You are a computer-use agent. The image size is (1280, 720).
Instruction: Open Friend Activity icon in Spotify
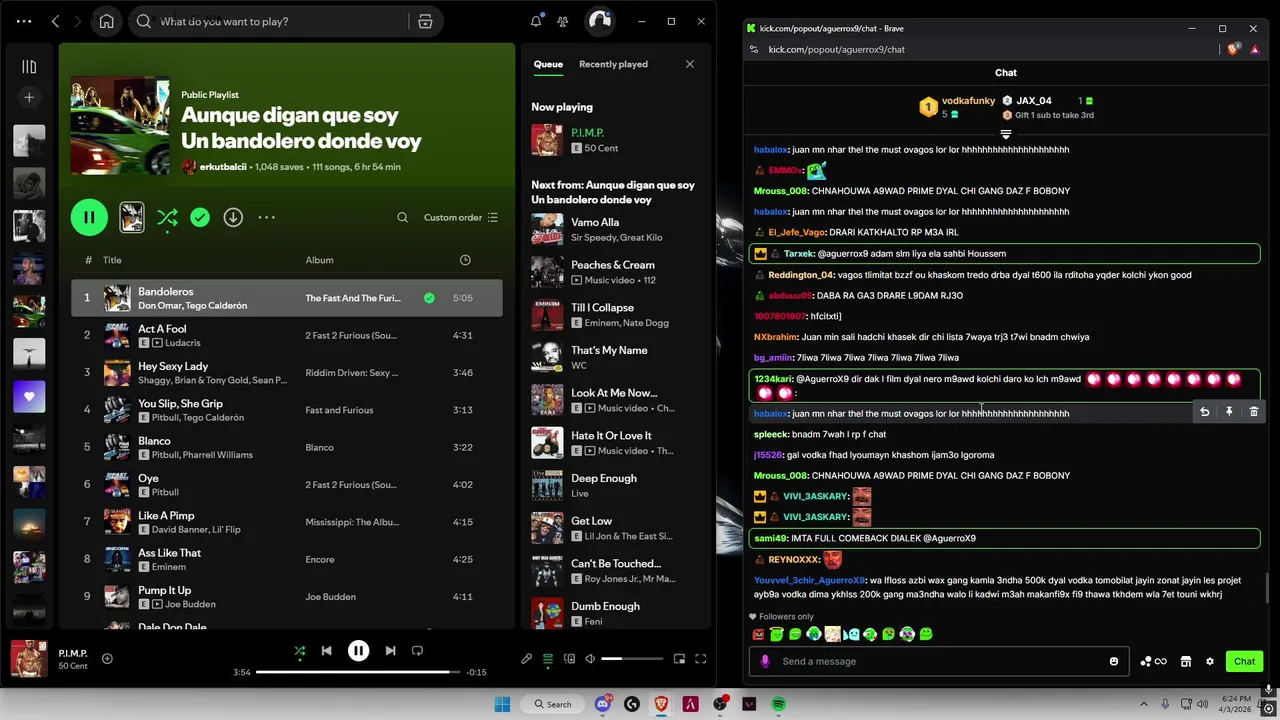[563, 21]
